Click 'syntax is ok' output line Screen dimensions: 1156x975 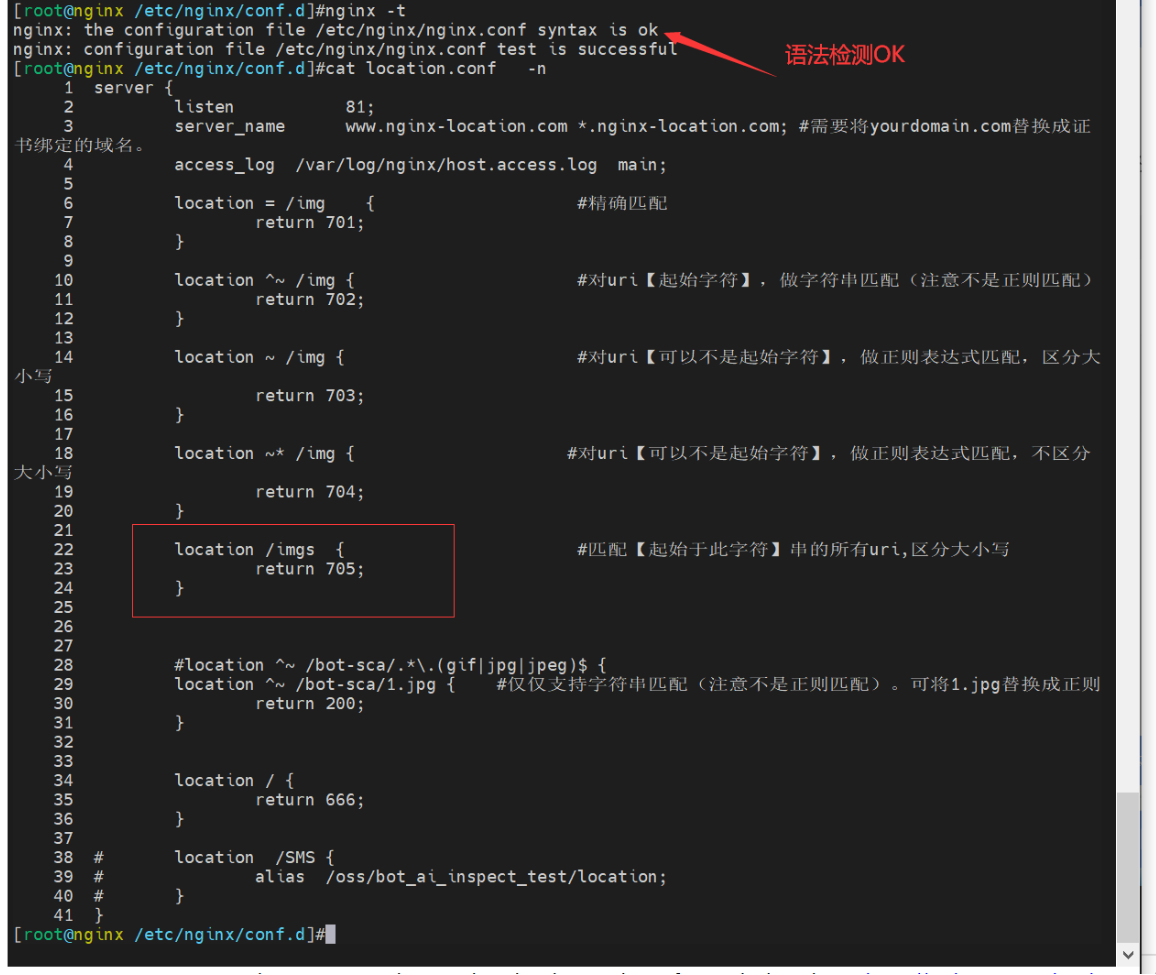tap(335, 30)
